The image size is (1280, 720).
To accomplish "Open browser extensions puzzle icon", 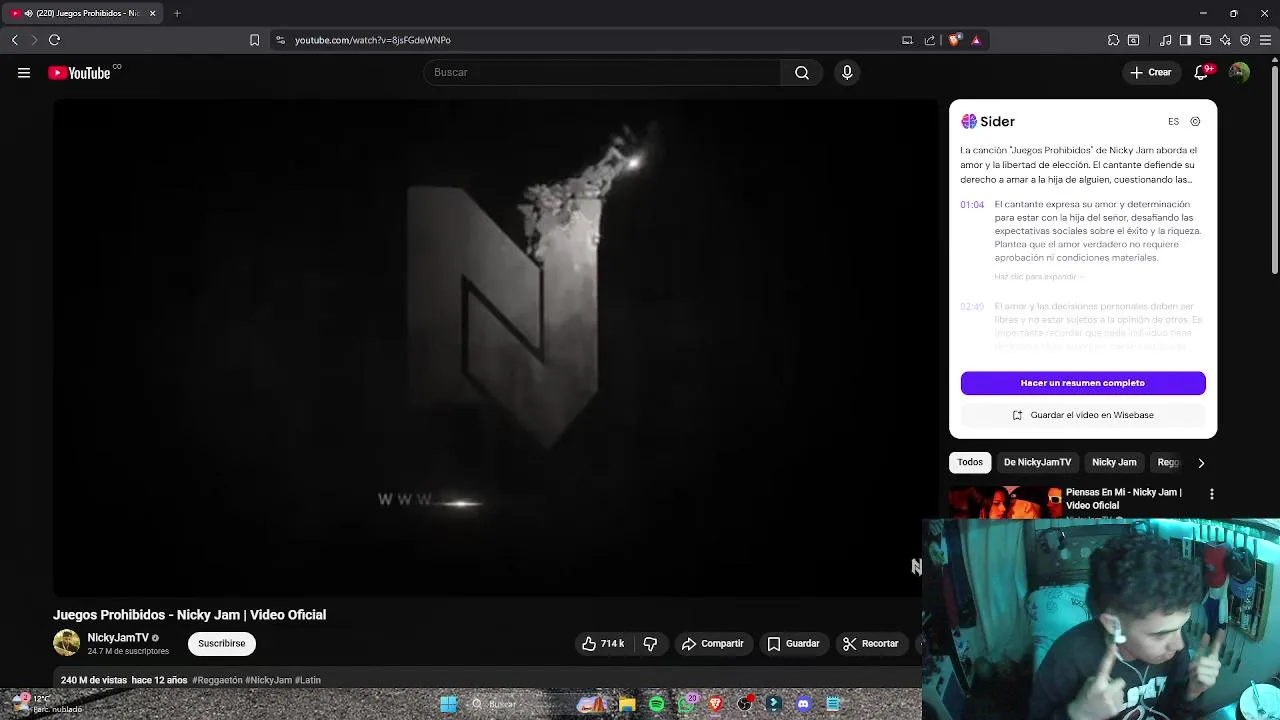I will coord(1113,40).
